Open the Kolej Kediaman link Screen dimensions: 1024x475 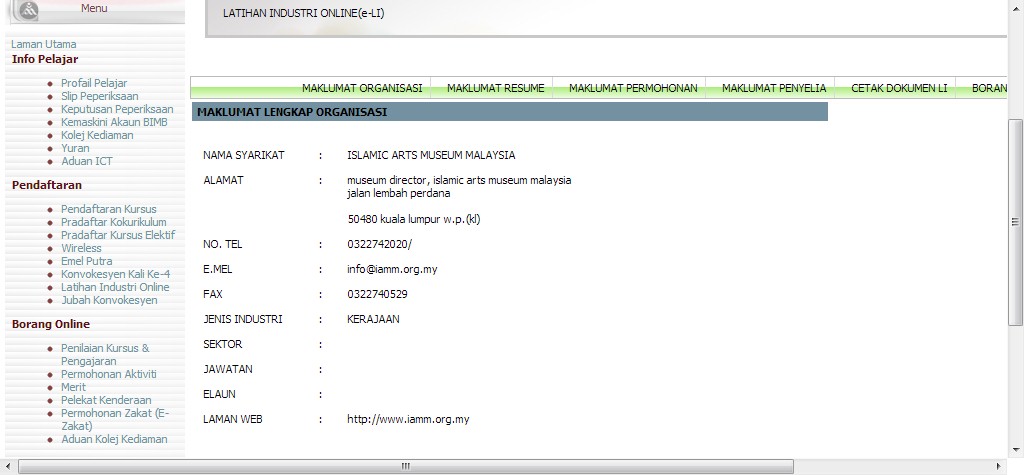click(x=97, y=135)
